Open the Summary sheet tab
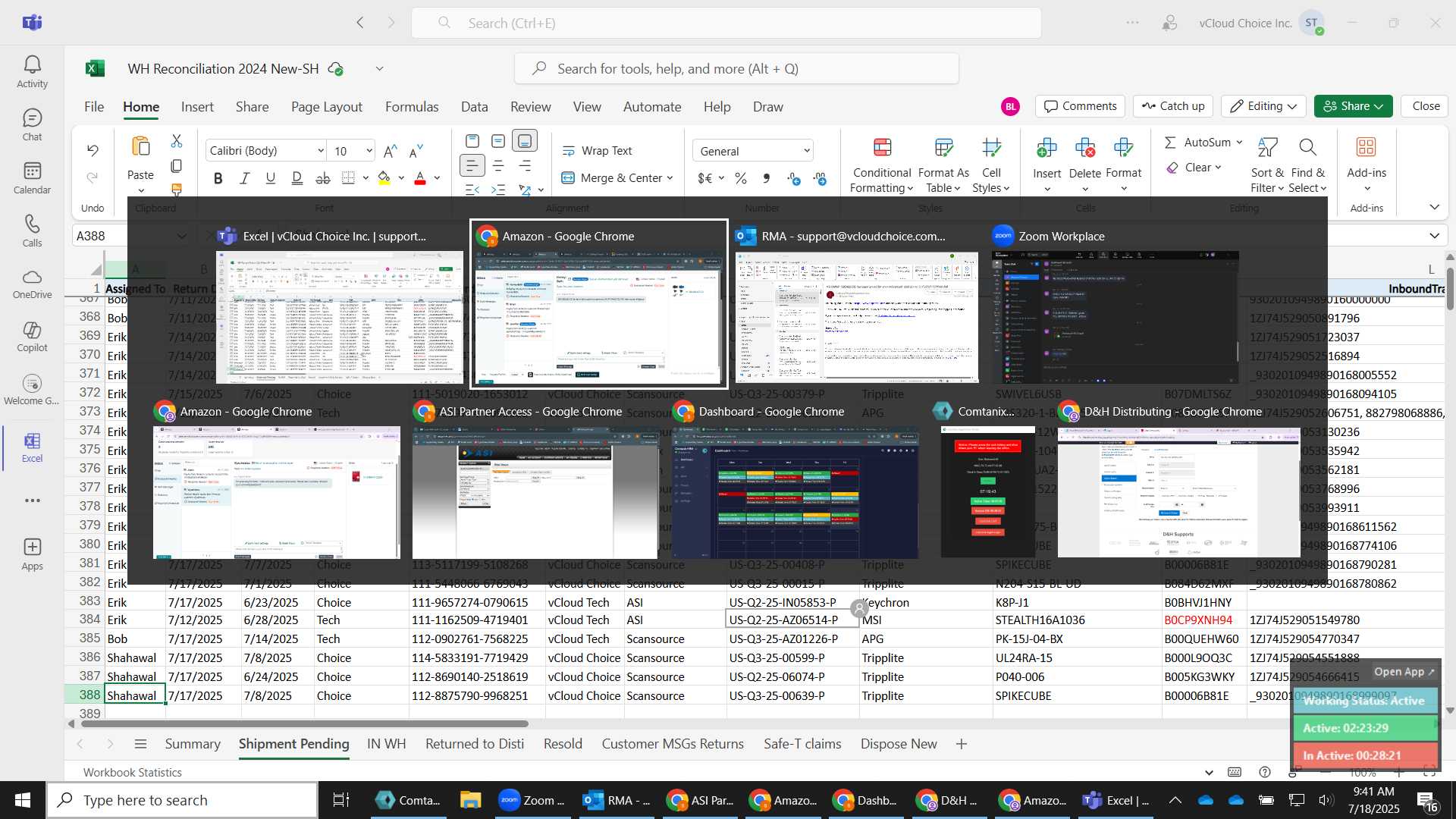This screenshot has width=1456, height=819. tap(193, 744)
